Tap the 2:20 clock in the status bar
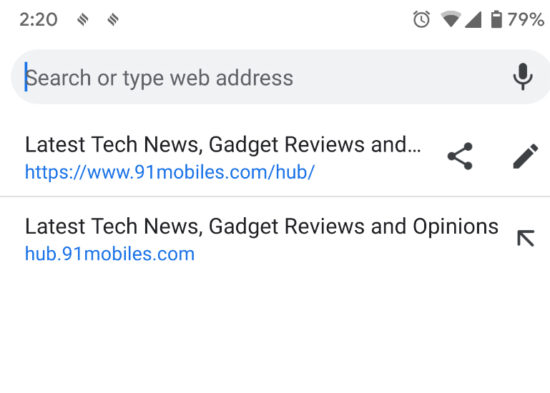Screen dimensions: 550x393 click(39, 20)
